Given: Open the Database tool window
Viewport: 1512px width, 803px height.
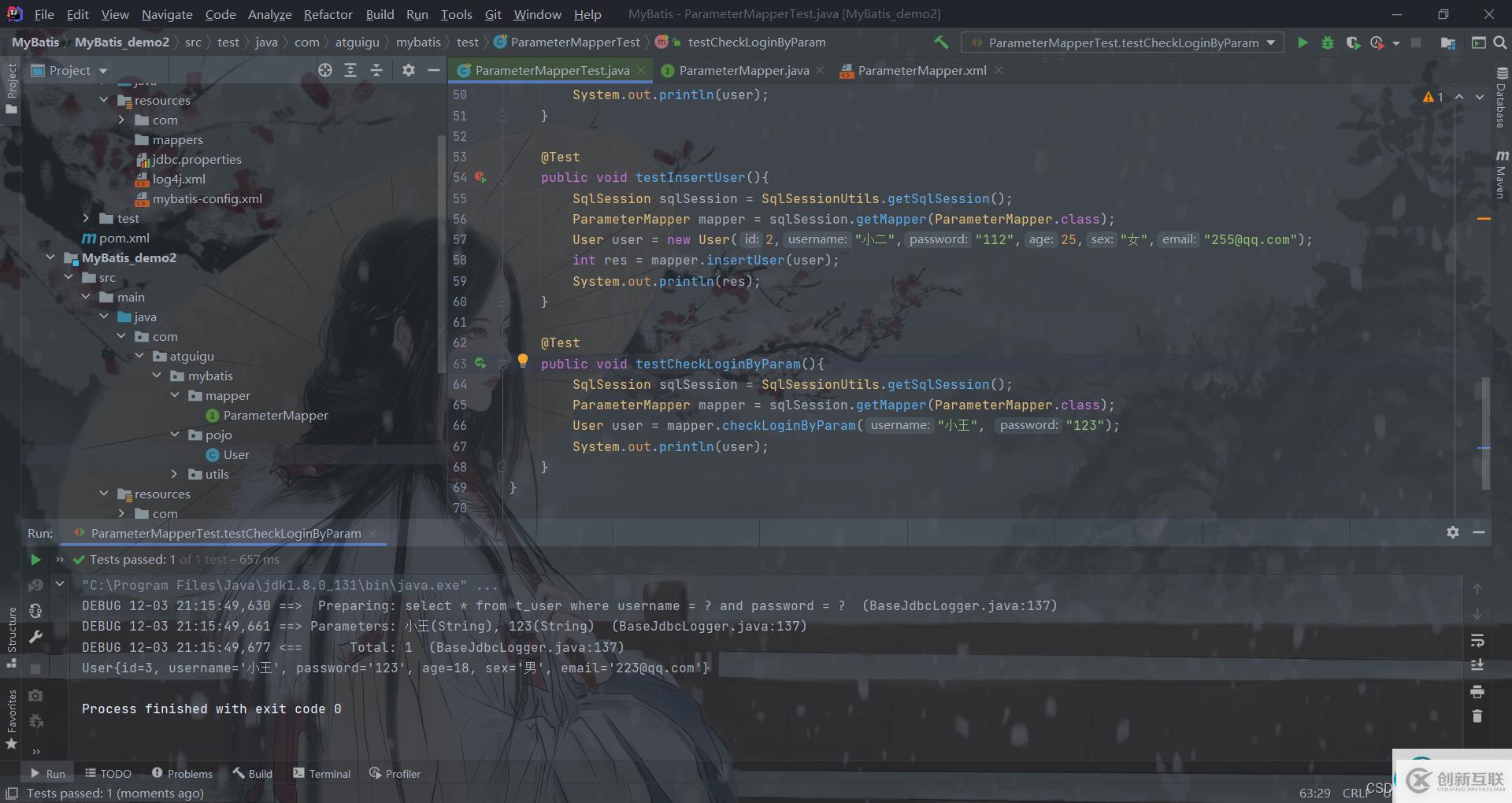Looking at the screenshot, I should (1501, 98).
